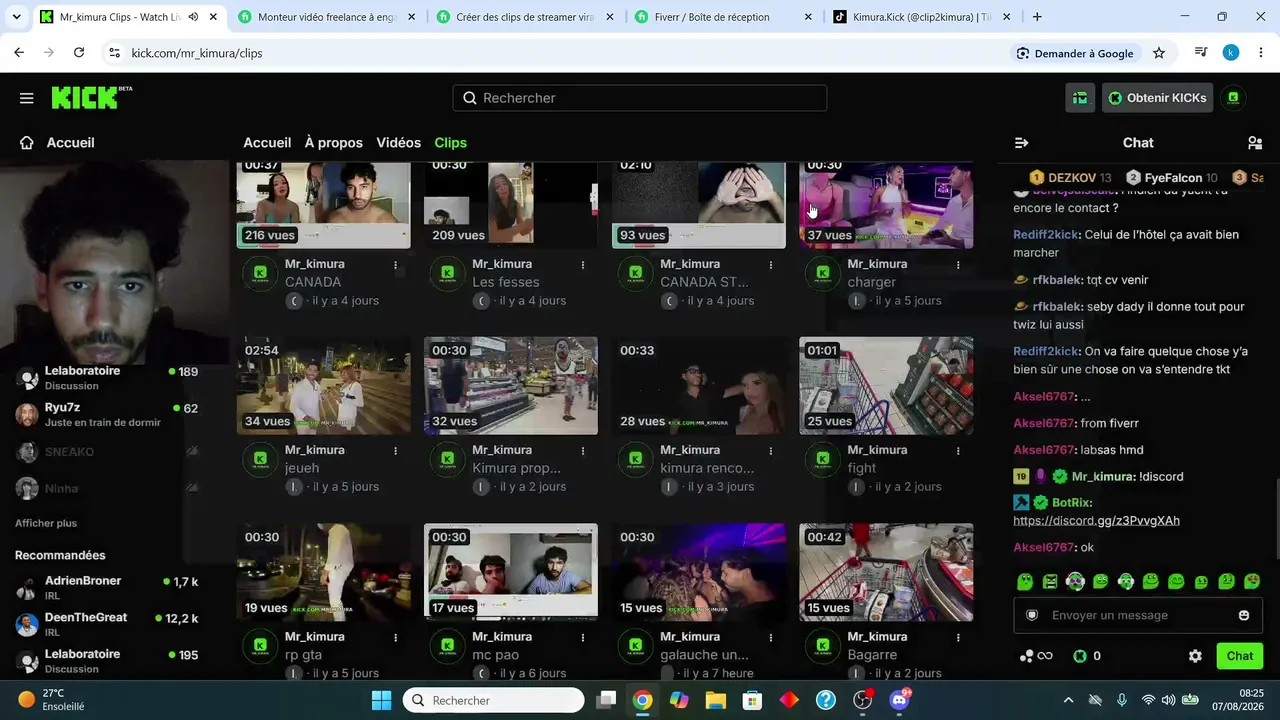
Task: Open options menu for the CANADA clip
Action: point(396,265)
